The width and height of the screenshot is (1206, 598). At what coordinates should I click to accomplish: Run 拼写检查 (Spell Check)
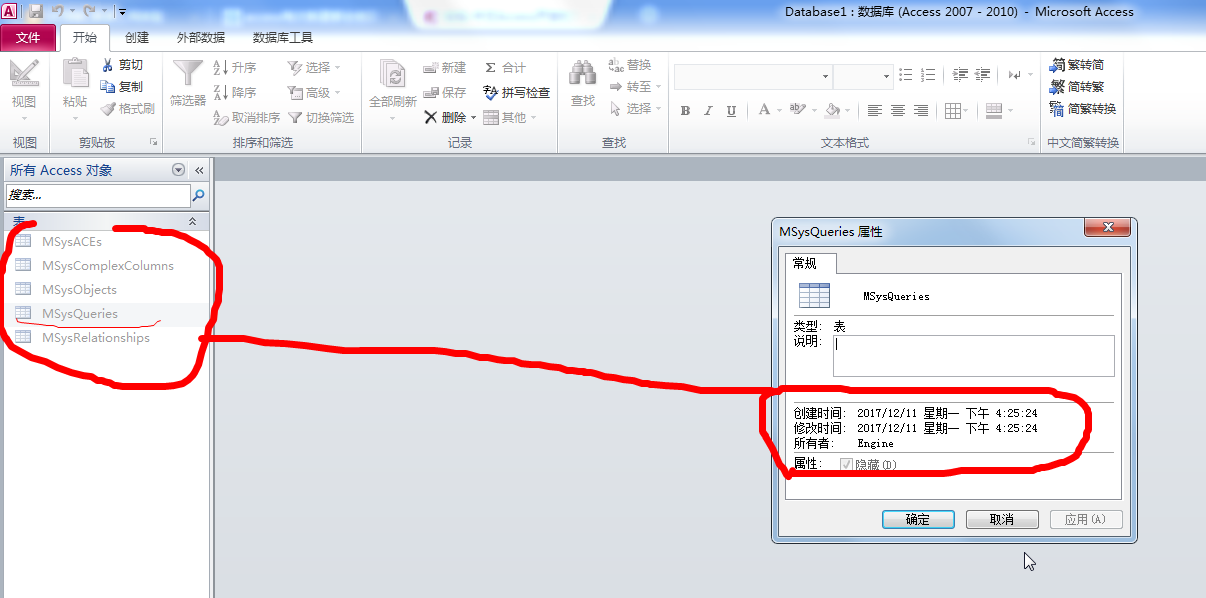click(516, 92)
